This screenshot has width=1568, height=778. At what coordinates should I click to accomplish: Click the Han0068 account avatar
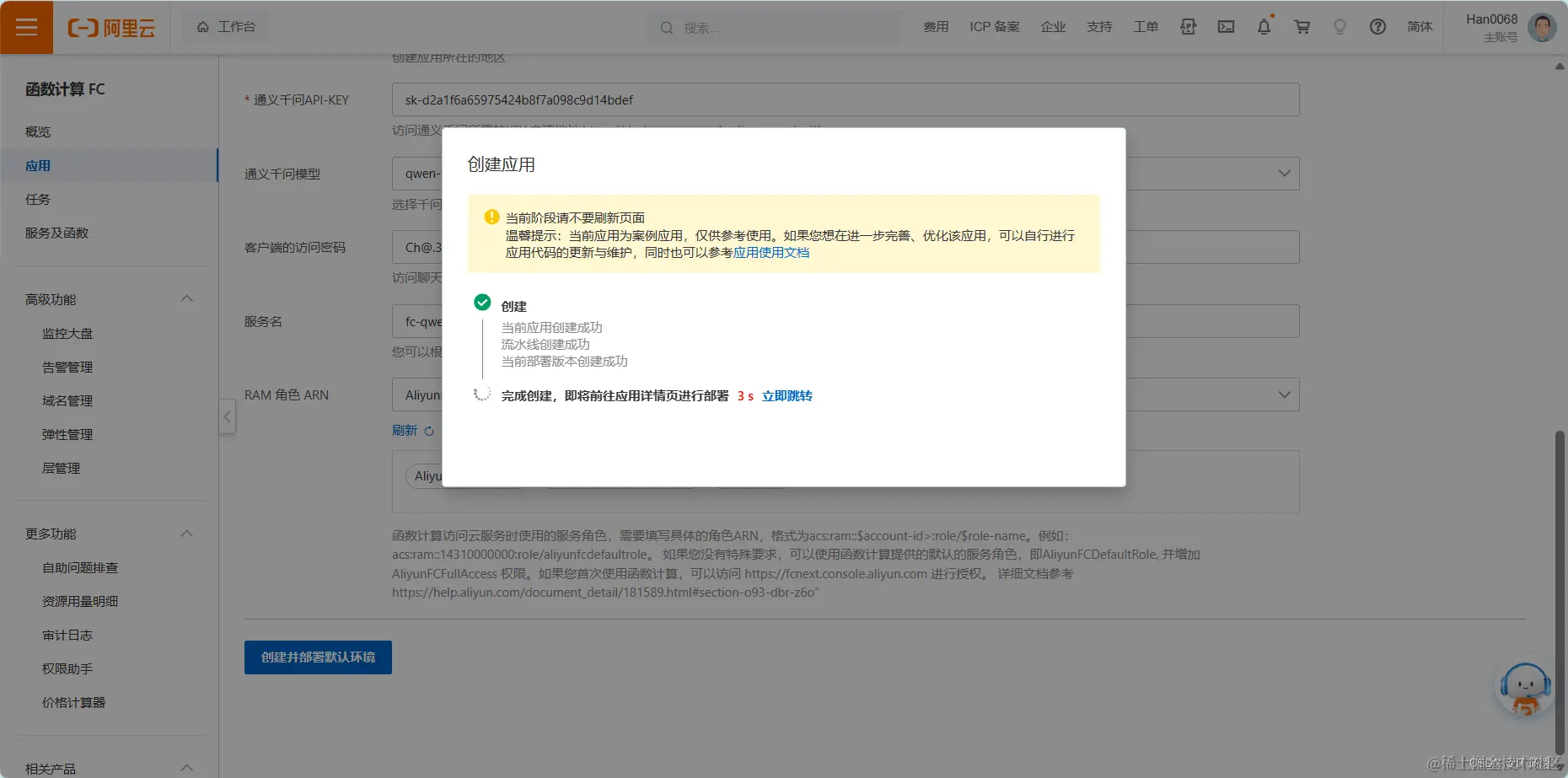1540,26
